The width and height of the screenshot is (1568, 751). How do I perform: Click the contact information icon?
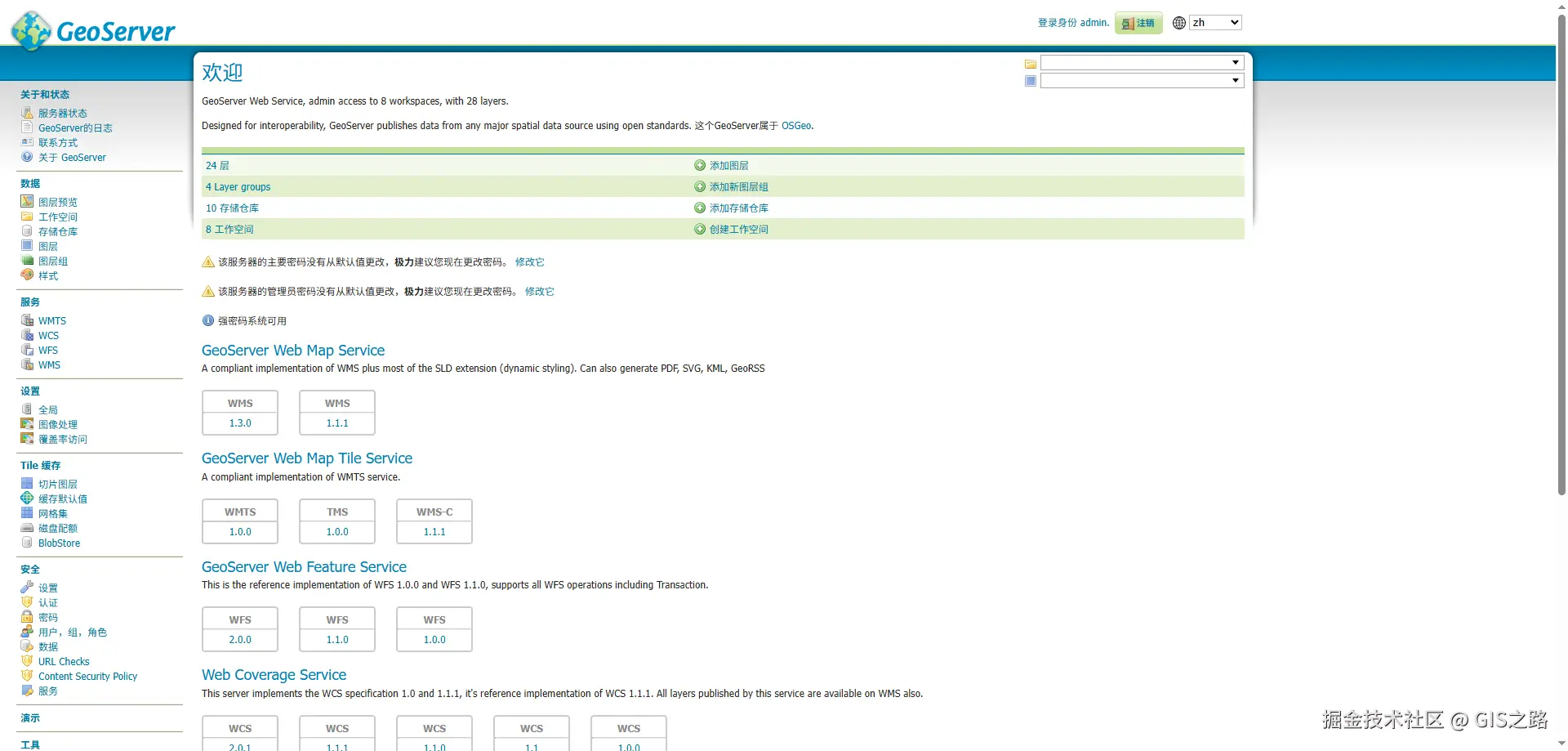pos(27,142)
